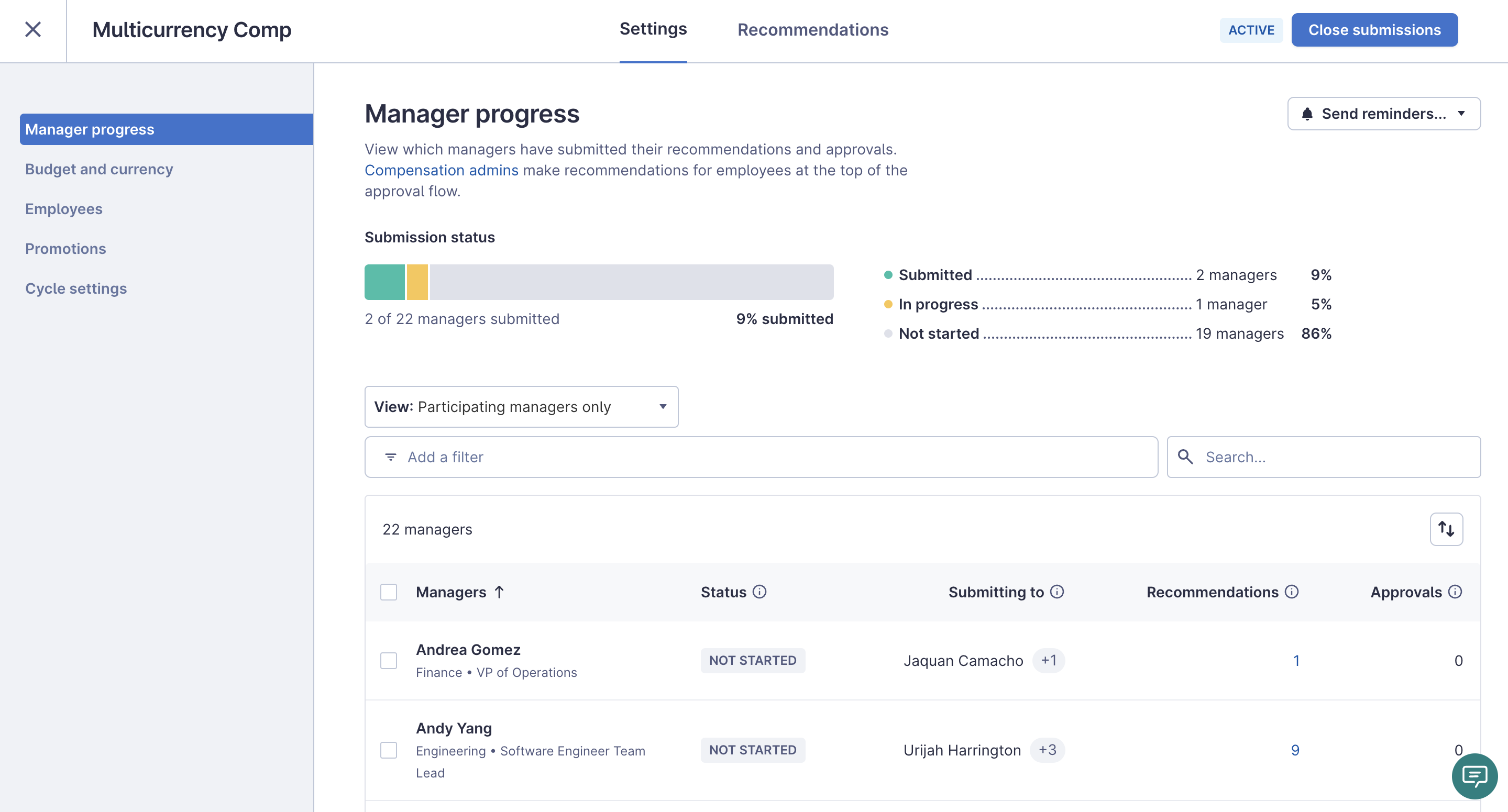The image size is (1508, 812).
Task: Expand the +3 badge next to Urijah Harrington
Action: (x=1047, y=749)
